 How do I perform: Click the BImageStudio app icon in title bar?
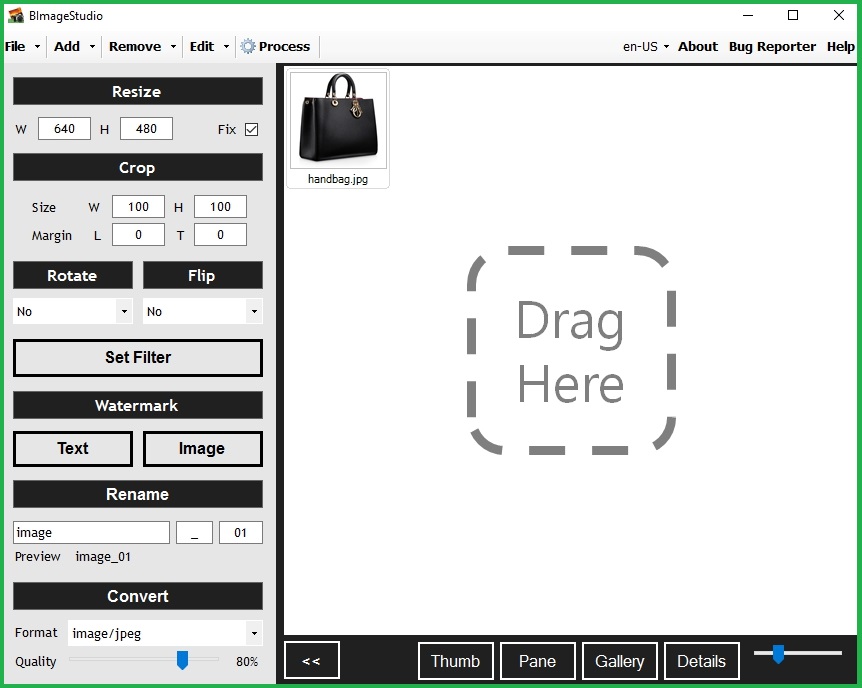(16, 15)
